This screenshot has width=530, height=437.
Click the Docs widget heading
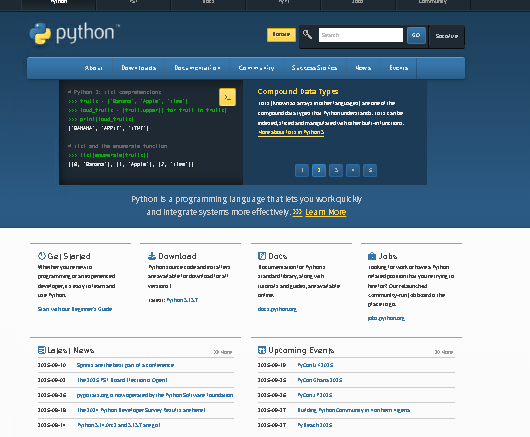pos(278,256)
